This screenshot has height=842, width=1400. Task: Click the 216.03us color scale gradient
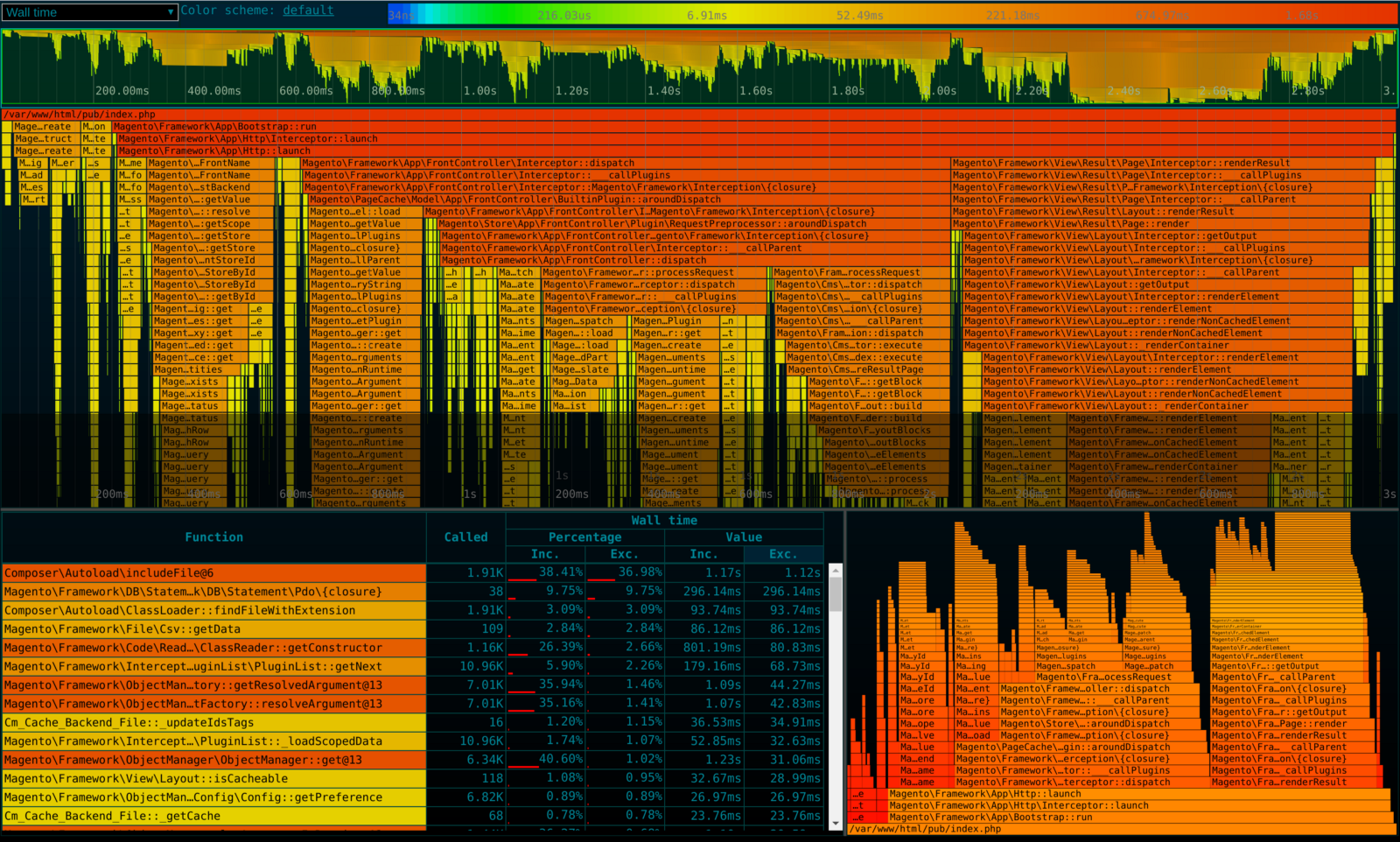563,15
